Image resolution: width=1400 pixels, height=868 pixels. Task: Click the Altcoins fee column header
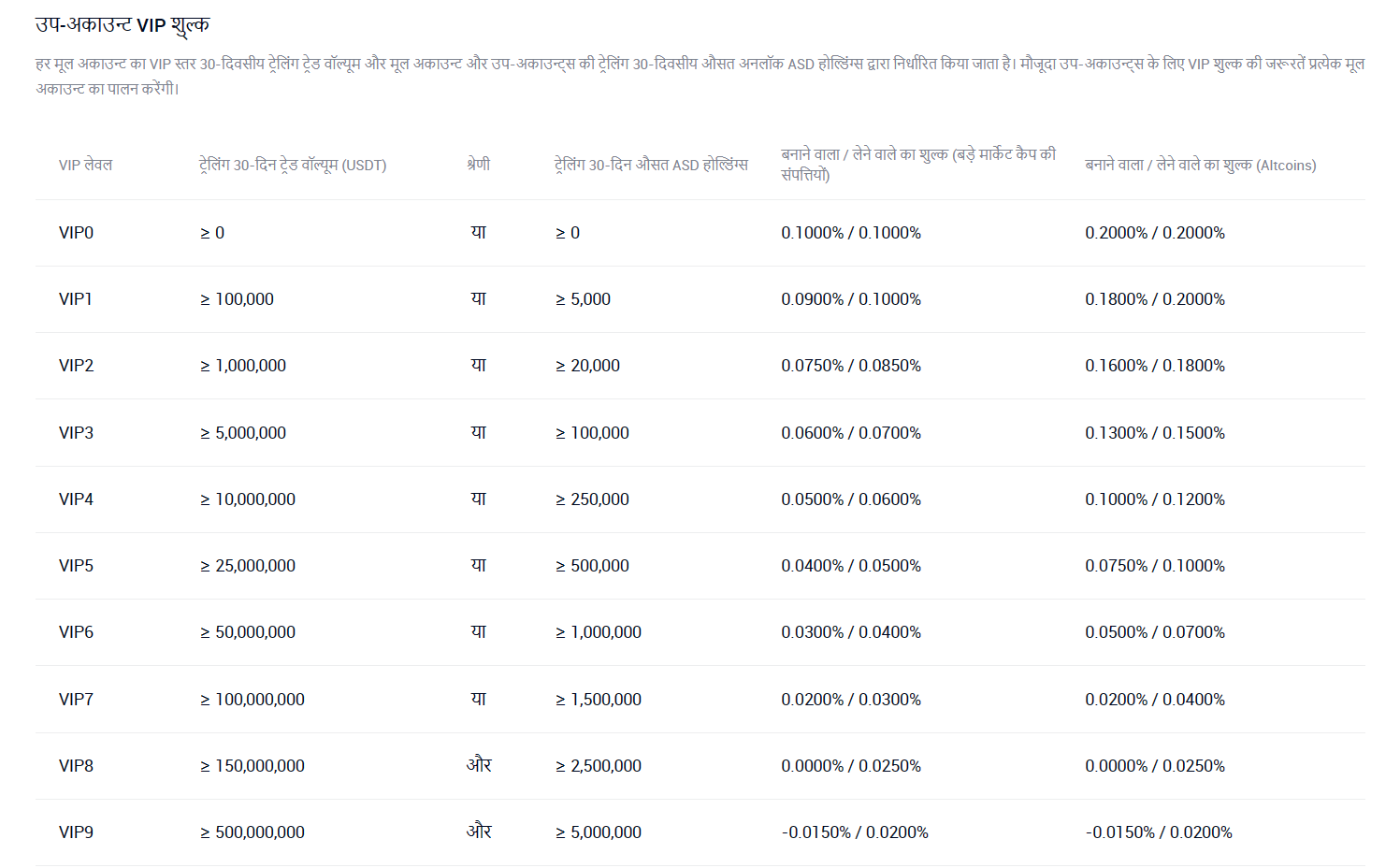click(1201, 165)
